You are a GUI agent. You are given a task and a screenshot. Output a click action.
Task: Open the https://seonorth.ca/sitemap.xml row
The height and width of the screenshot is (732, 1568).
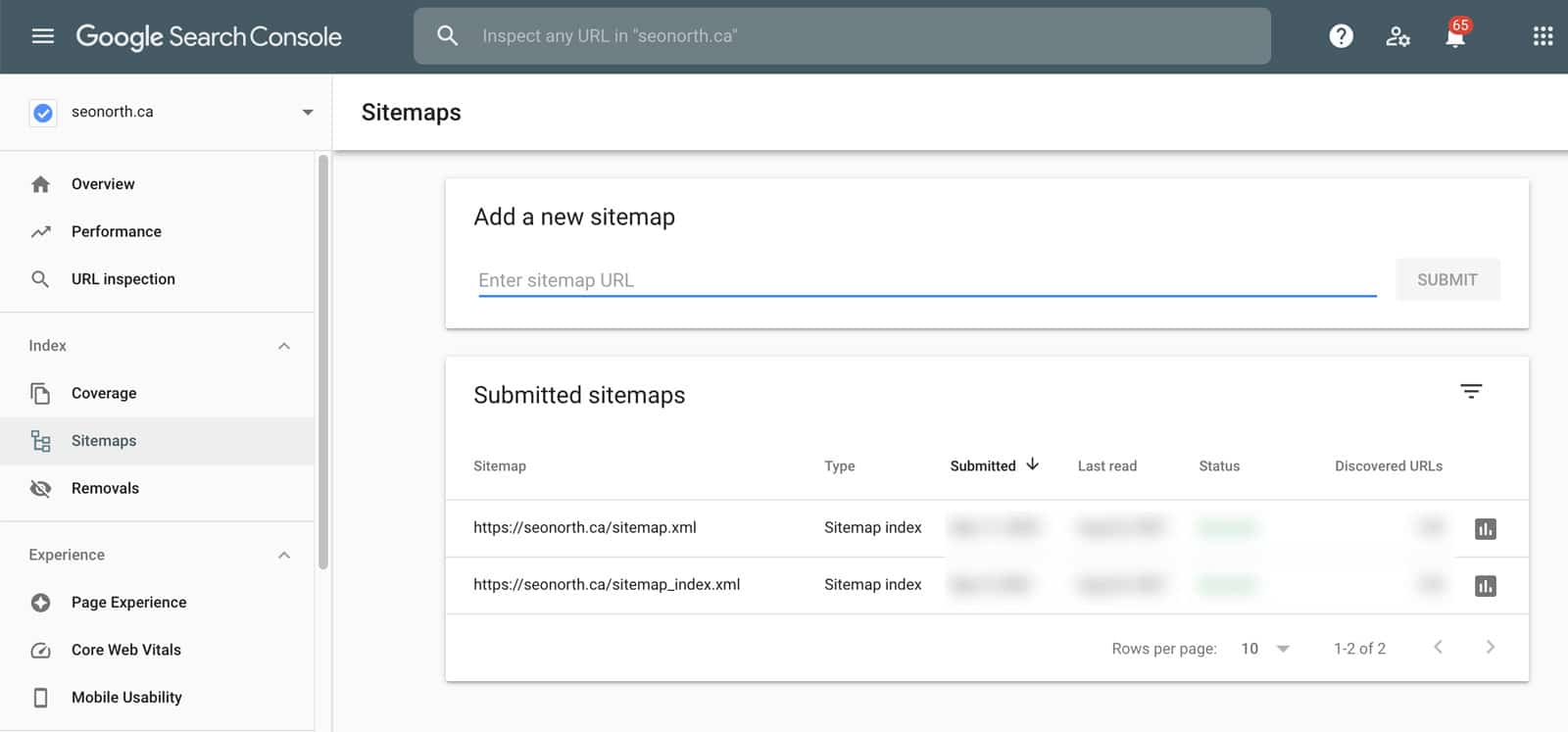pyautogui.click(x=987, y=528)
